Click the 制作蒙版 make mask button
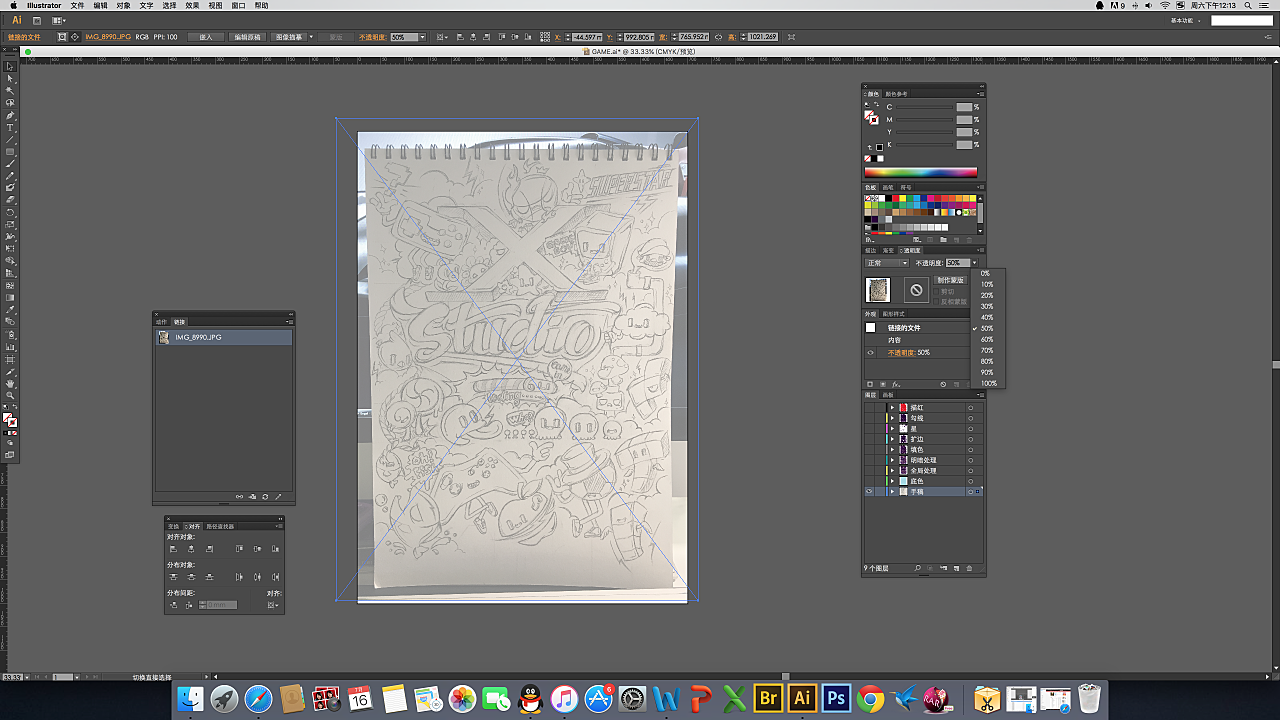Image resolution: width=1280 pixels, height=720 pixels. tap(950, 280)
